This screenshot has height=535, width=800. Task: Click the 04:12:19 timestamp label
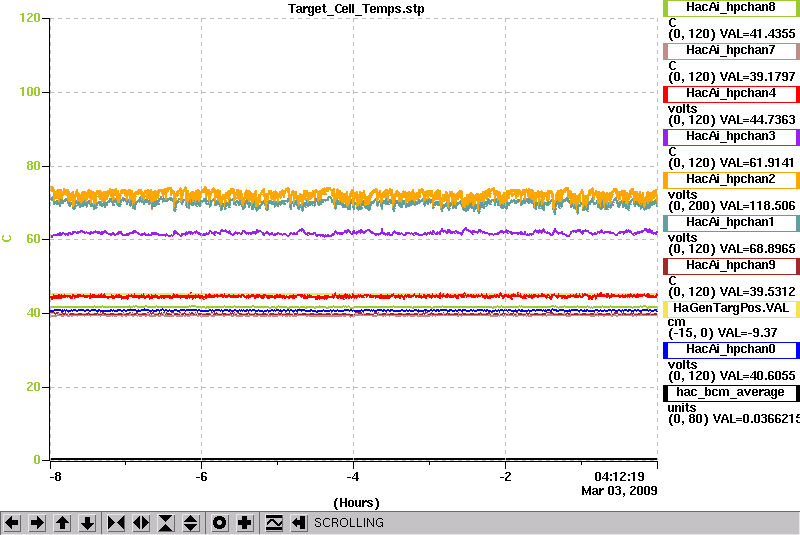[619, 477]
